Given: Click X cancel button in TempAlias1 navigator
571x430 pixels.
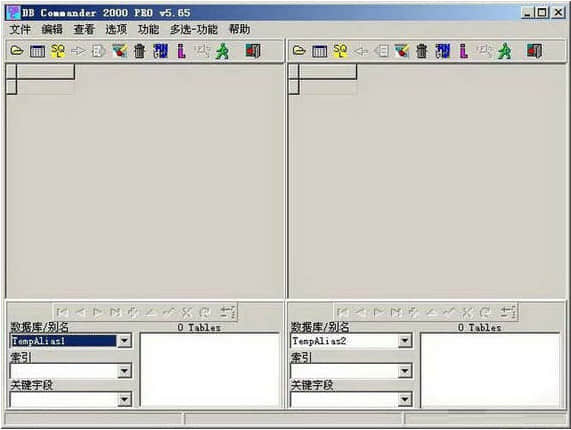Looking at the screenshot, I should pyautogui.click(x=186, y=312).
